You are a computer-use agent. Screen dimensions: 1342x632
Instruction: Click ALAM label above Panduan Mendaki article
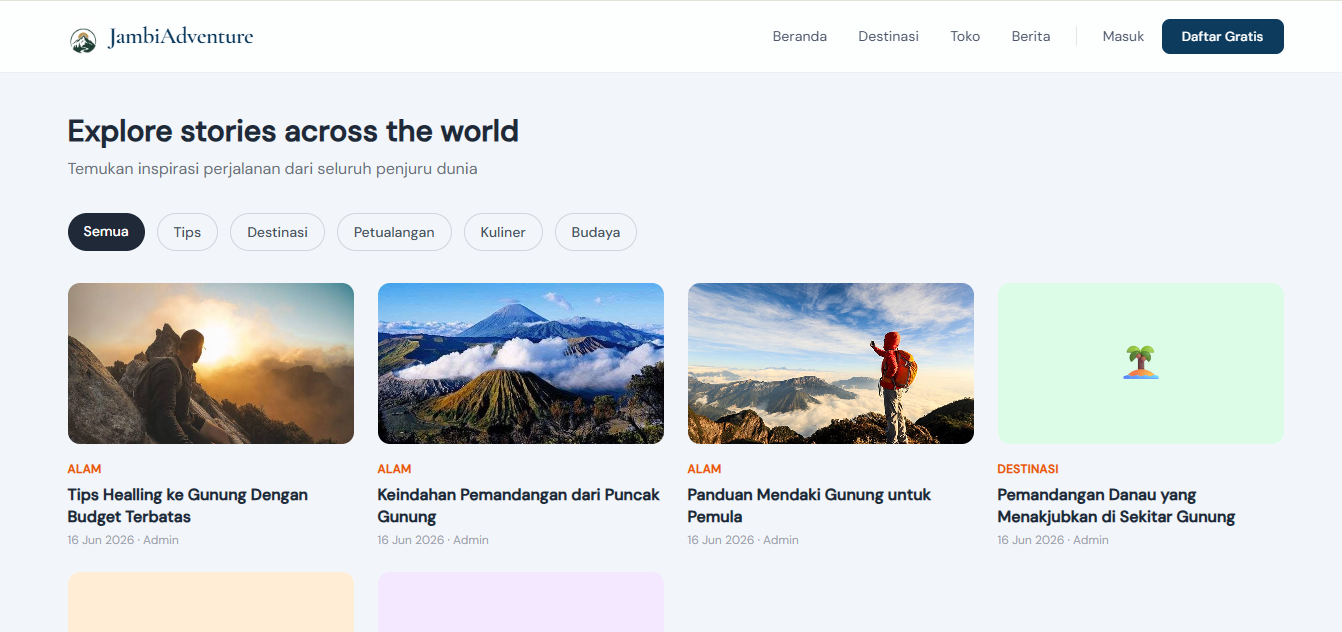(x=704, y=469)
